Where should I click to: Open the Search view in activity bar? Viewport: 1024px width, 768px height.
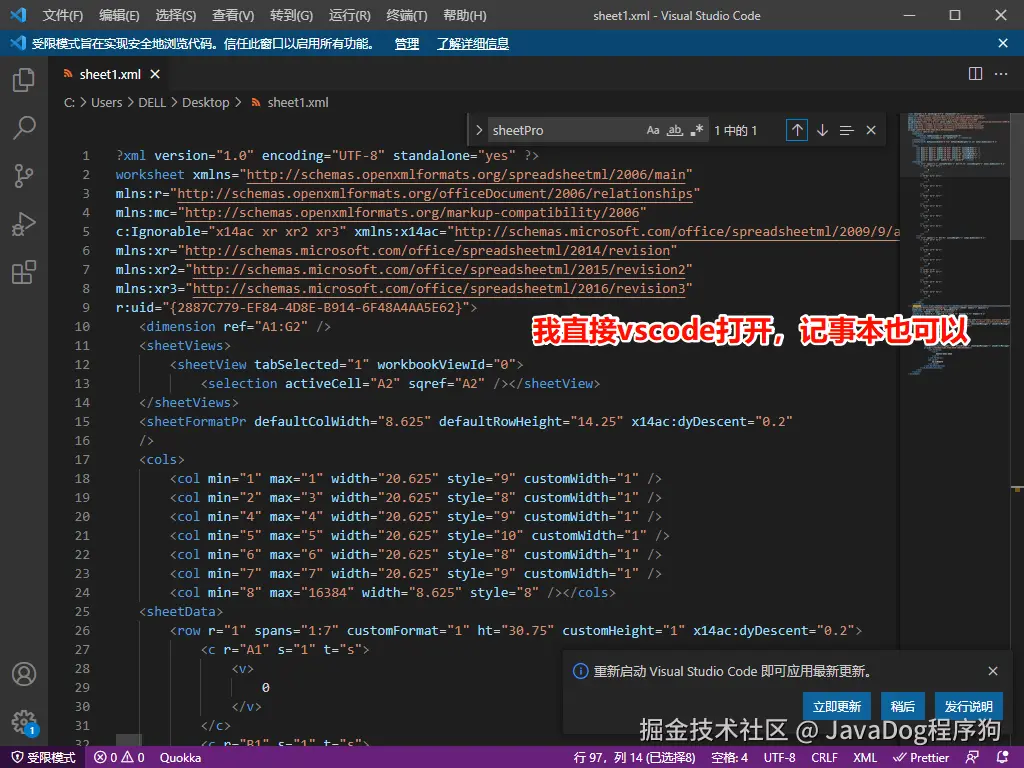24,128
